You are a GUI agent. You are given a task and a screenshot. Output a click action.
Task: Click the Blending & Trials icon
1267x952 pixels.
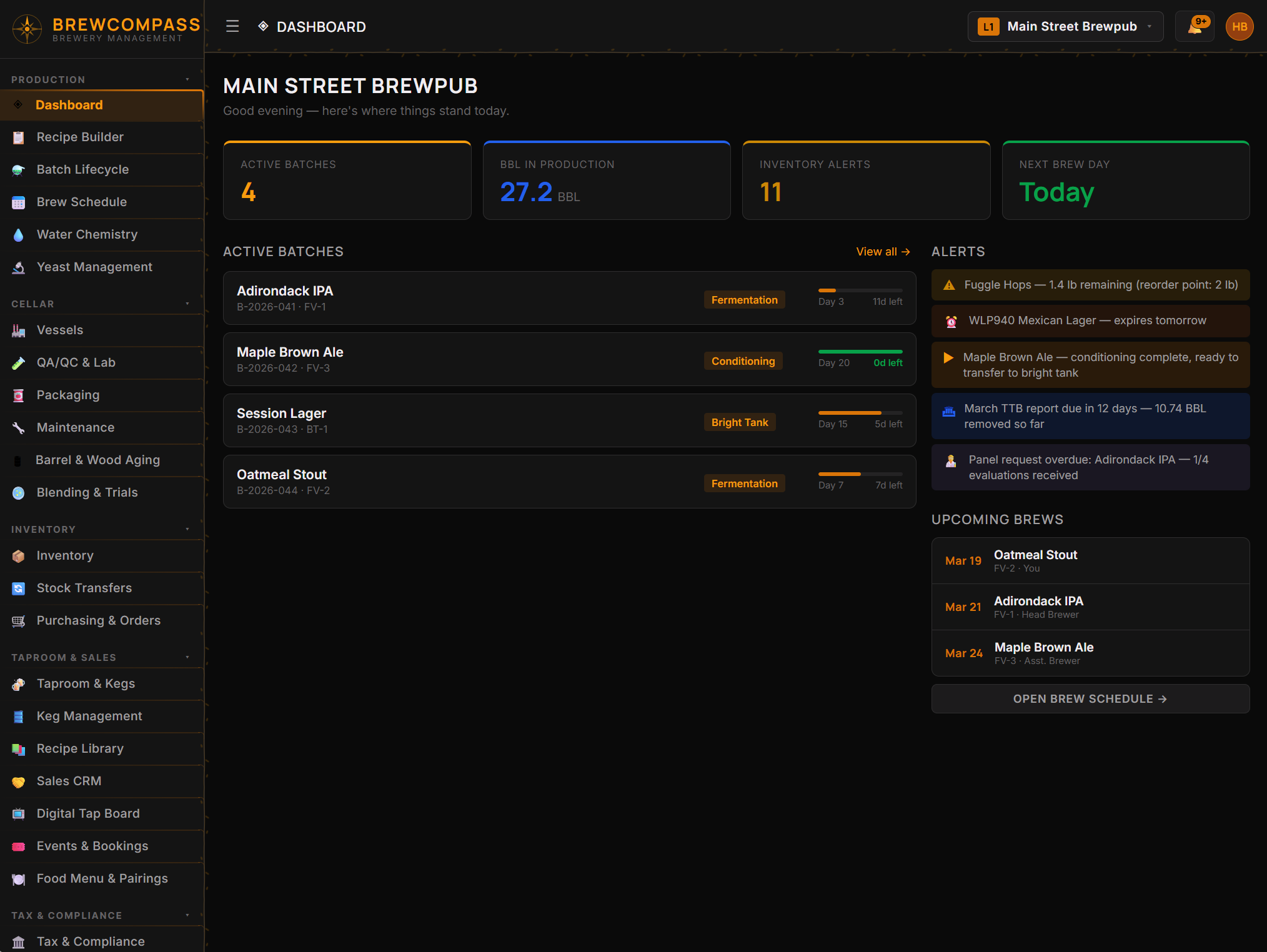19,493
